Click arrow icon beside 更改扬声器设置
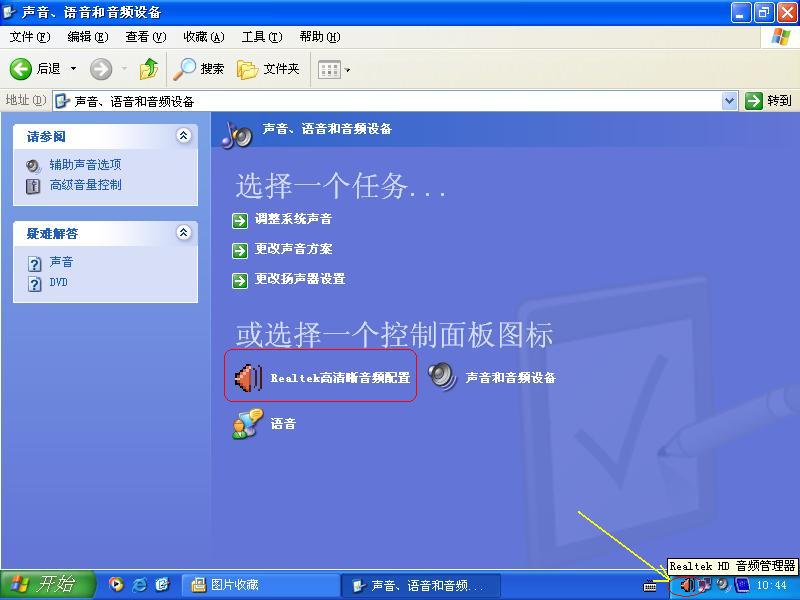 (x=240, y=281)
